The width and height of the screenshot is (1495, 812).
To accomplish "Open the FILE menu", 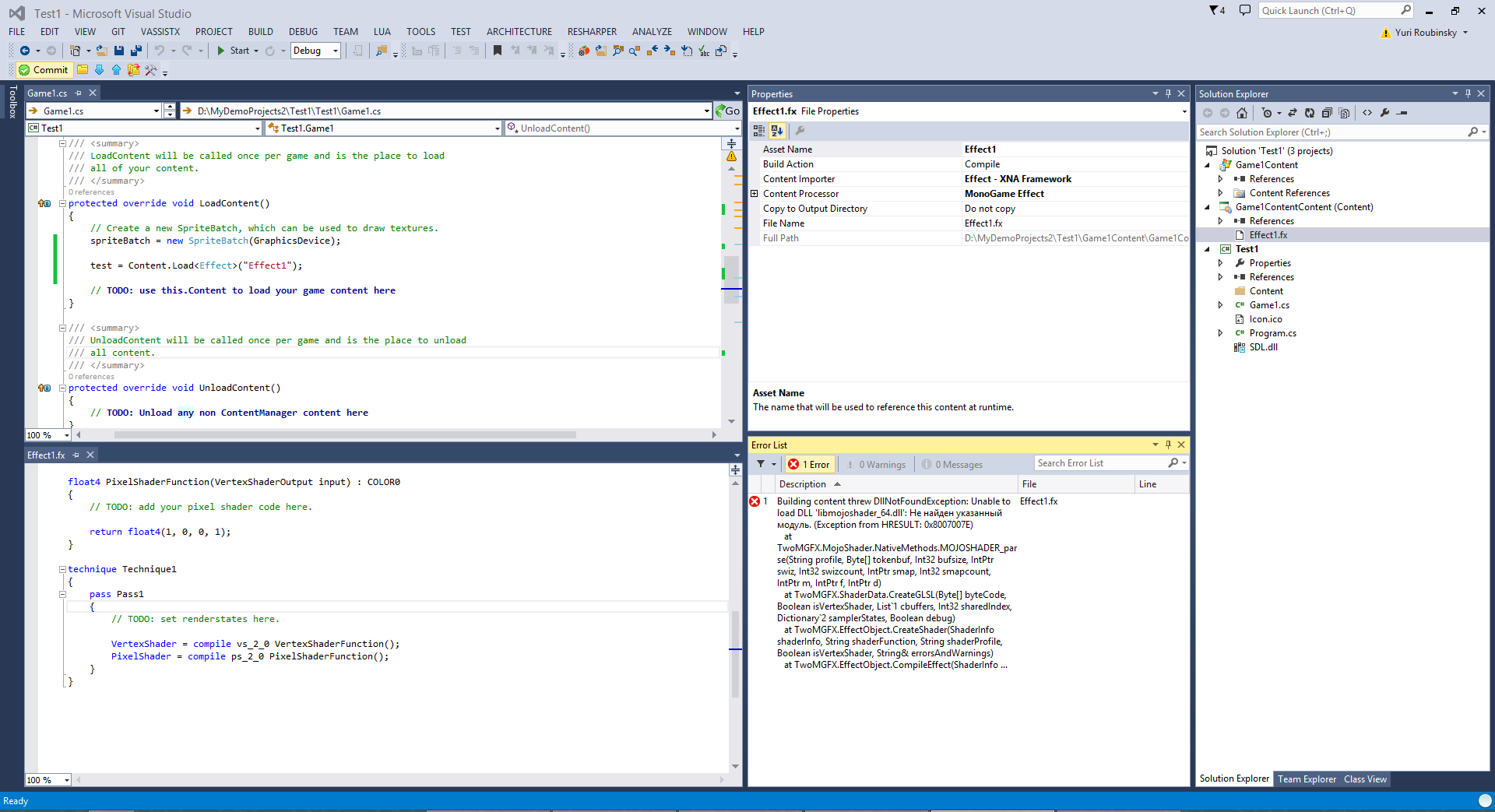I will click(x=17, y=32).
